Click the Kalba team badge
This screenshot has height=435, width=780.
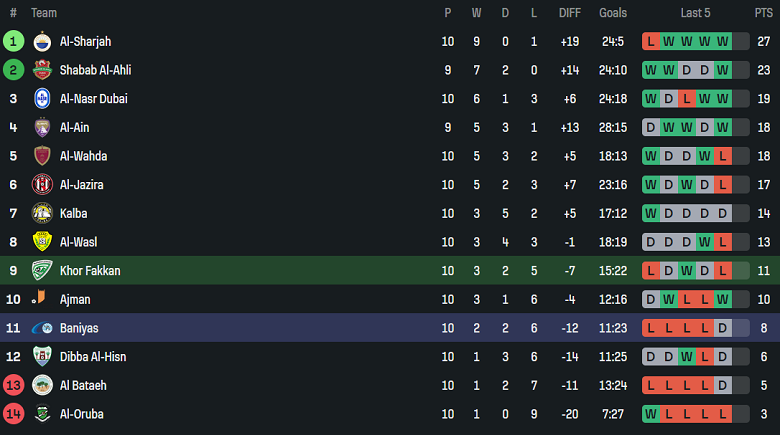[42, 213]
